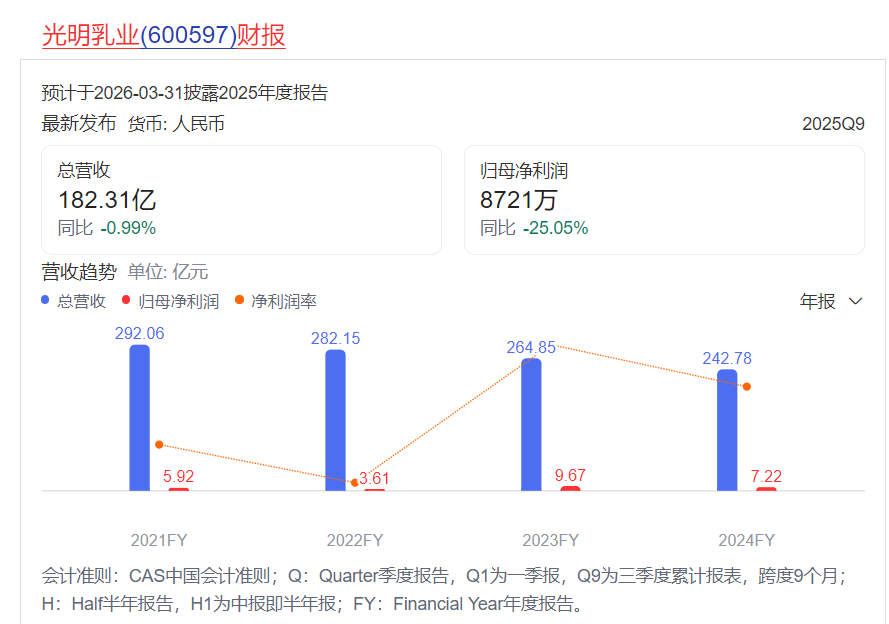Click the 2021FY orange profit-rate point

point(159,445)
